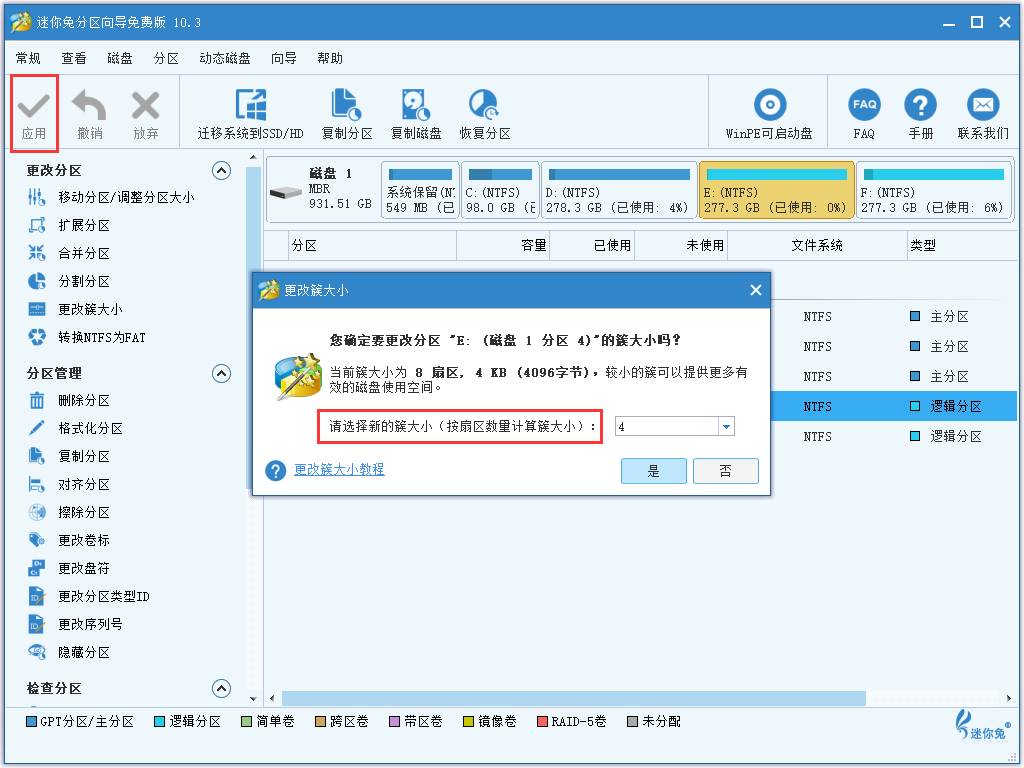Click the sidebar scroll up arrow
Image resolution: width=1024 pixels, height=768 pixels.
tap(253, 157)
